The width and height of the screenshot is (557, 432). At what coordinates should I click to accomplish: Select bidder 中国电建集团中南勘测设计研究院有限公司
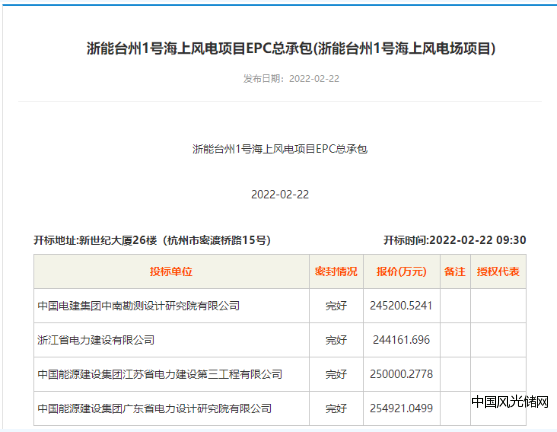[x=139, y=306]
